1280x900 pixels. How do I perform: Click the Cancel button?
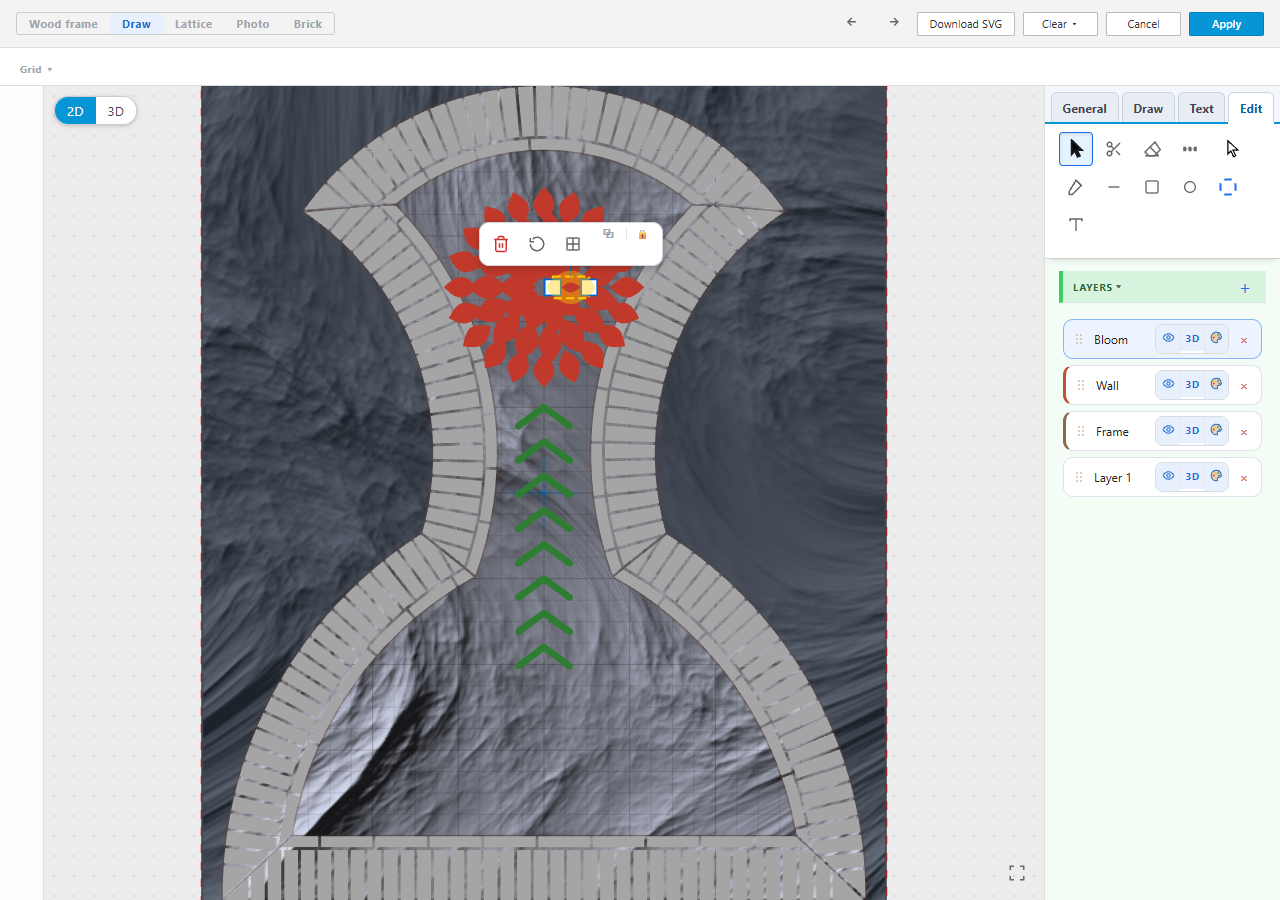1143,24
